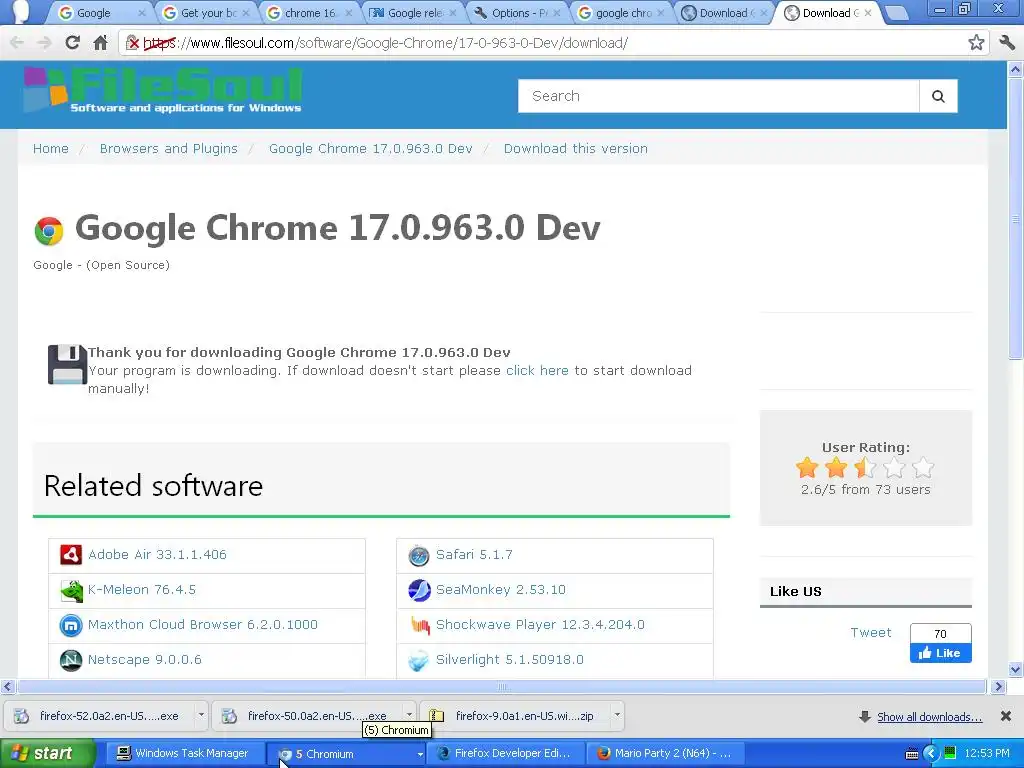Click the K-Meleon lizard icon
Image resolution: width=1024 pixels, height=768 pixels.
[x=71, y=590]
